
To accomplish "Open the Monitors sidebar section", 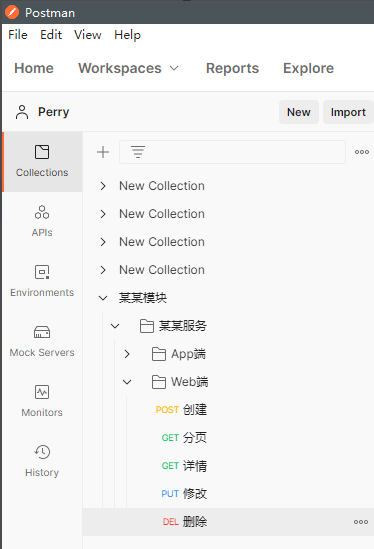I will tap(42, 402).
